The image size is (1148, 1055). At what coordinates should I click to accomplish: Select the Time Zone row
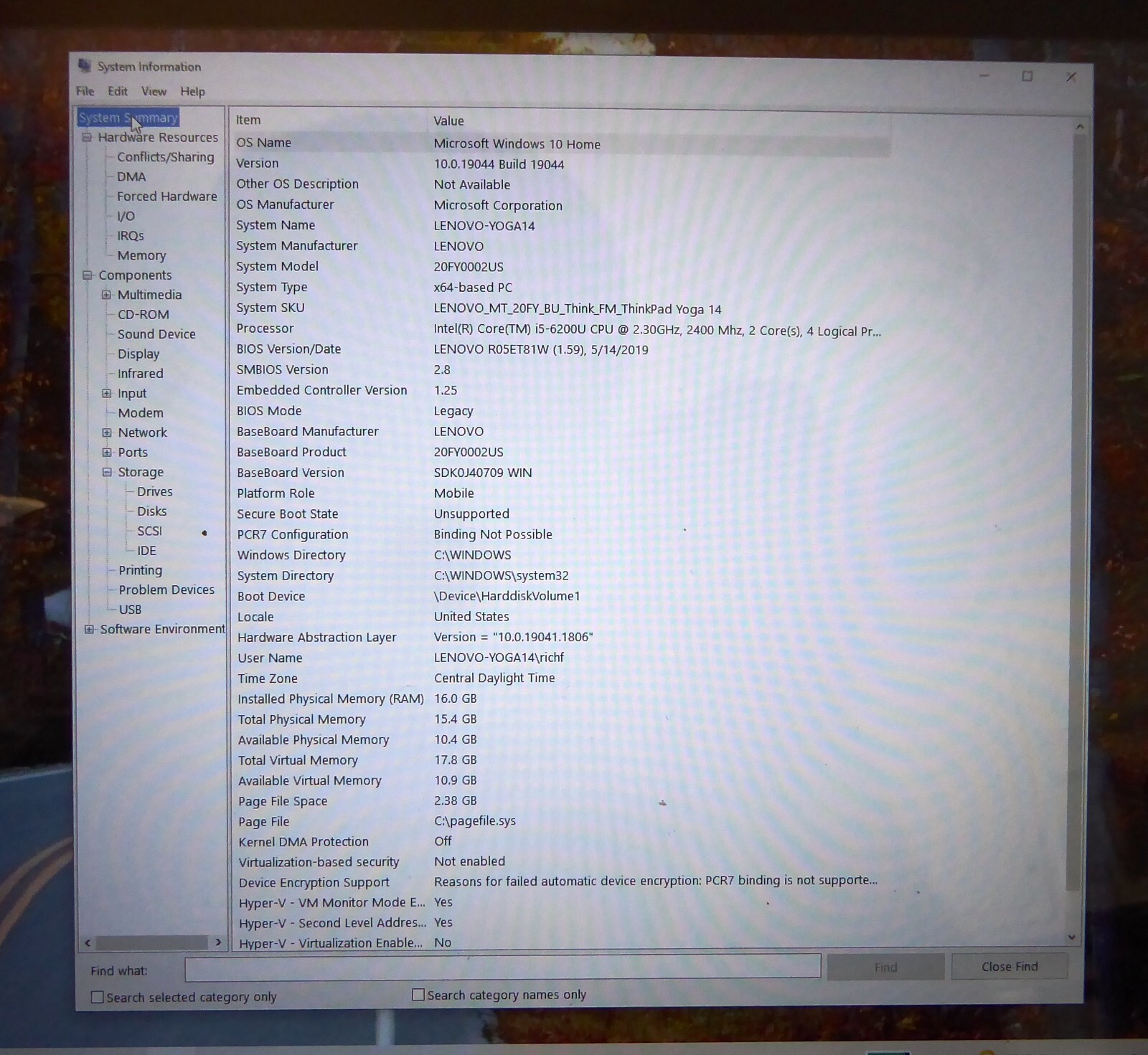(559, 678)
